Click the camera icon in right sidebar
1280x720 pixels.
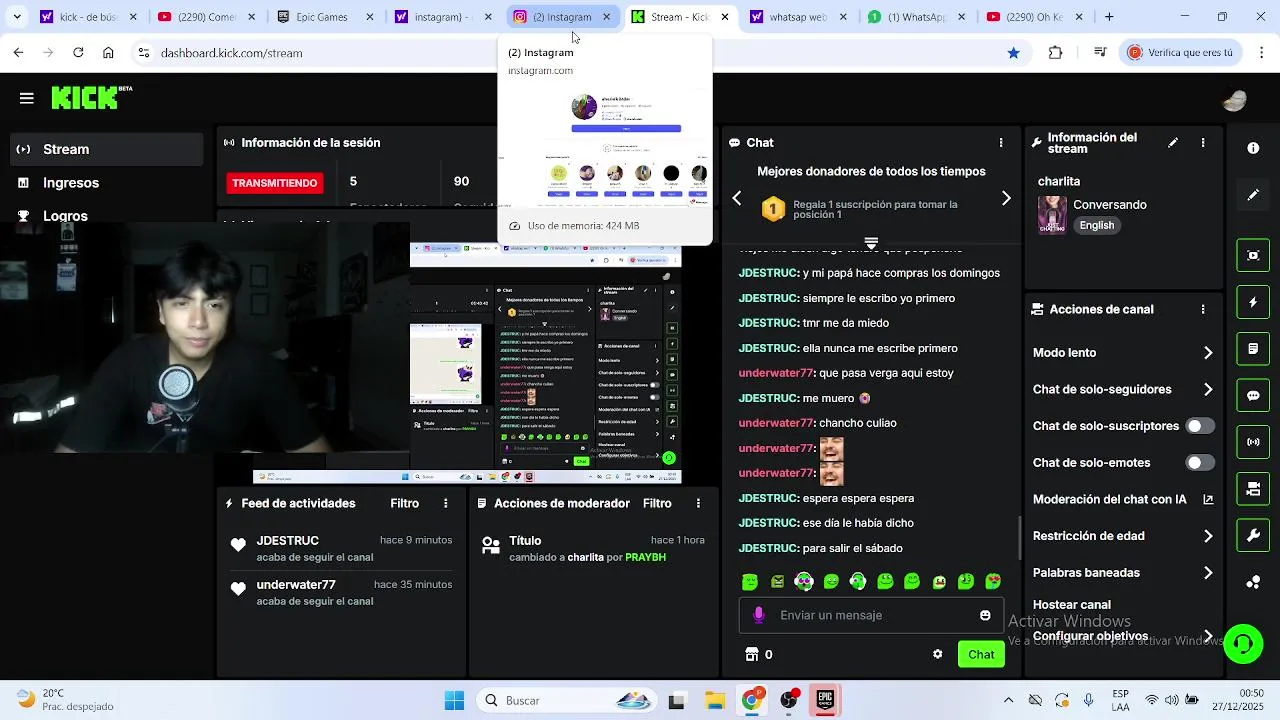pyautogui.click(x=1253, y=489)
